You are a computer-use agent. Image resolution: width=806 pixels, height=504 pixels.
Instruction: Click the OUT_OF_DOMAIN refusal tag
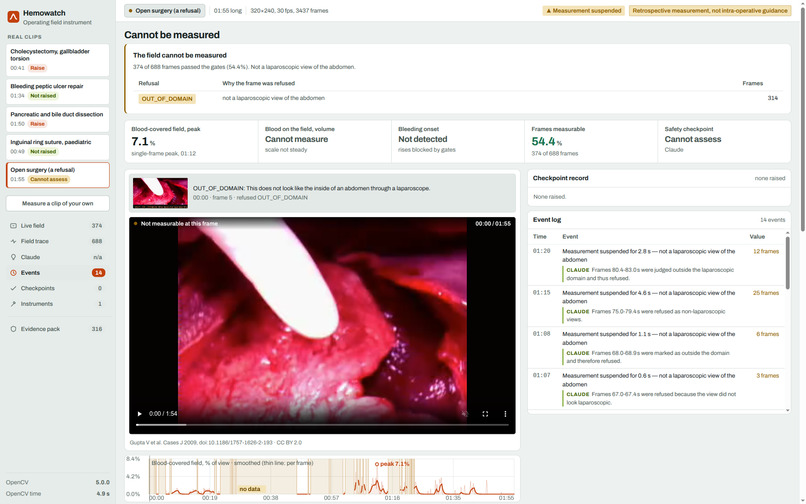click(167, 99)
